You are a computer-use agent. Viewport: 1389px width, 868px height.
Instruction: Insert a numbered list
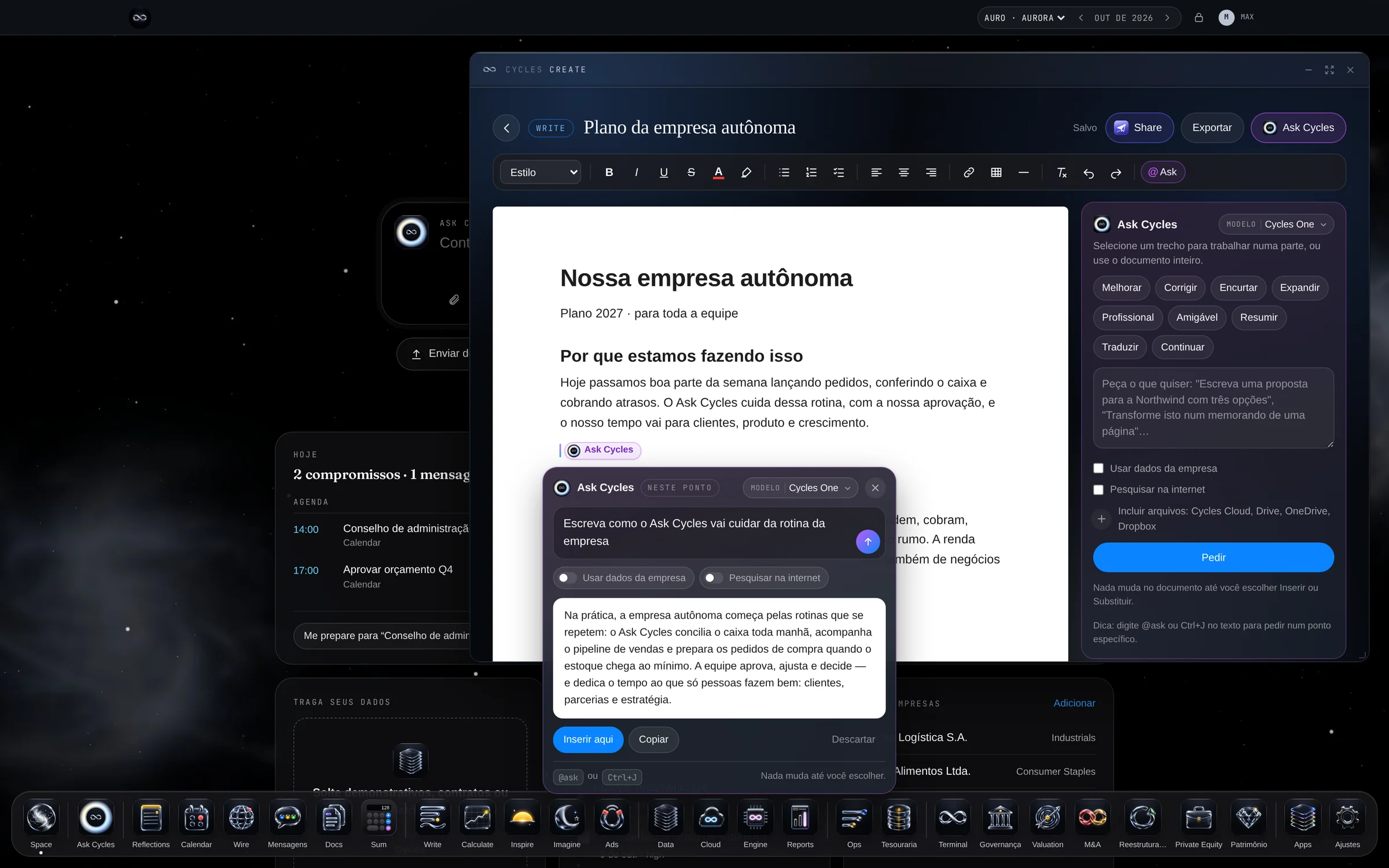[811, 172]
